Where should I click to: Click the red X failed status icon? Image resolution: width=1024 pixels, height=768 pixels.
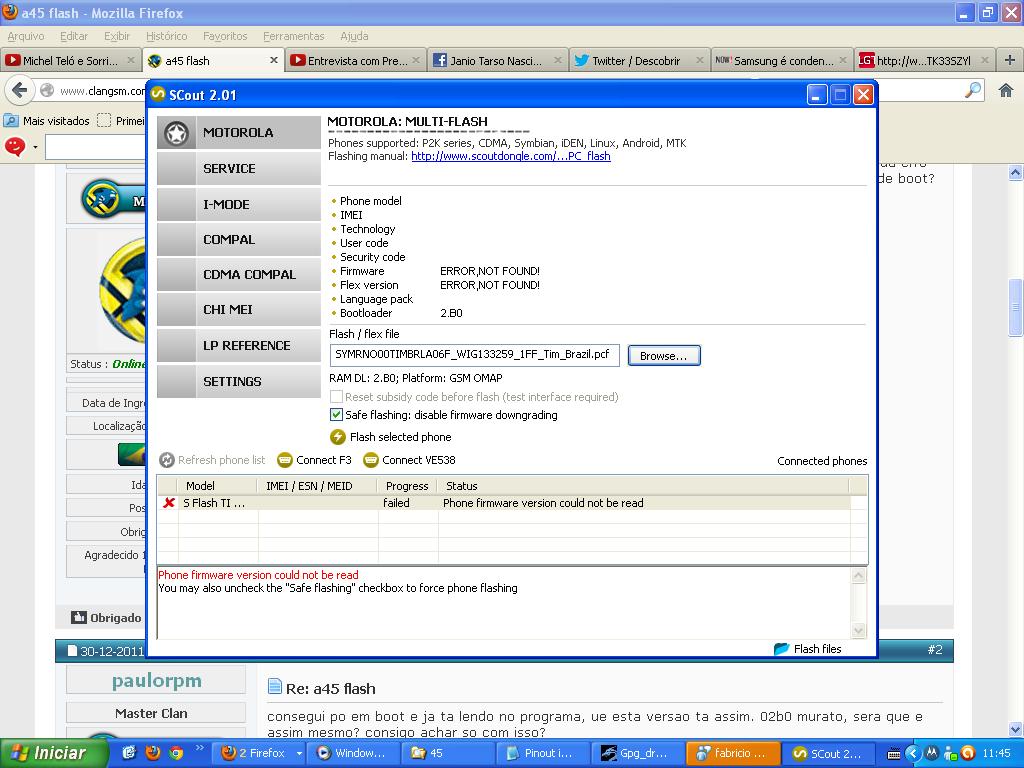click(x=168, y=503)
